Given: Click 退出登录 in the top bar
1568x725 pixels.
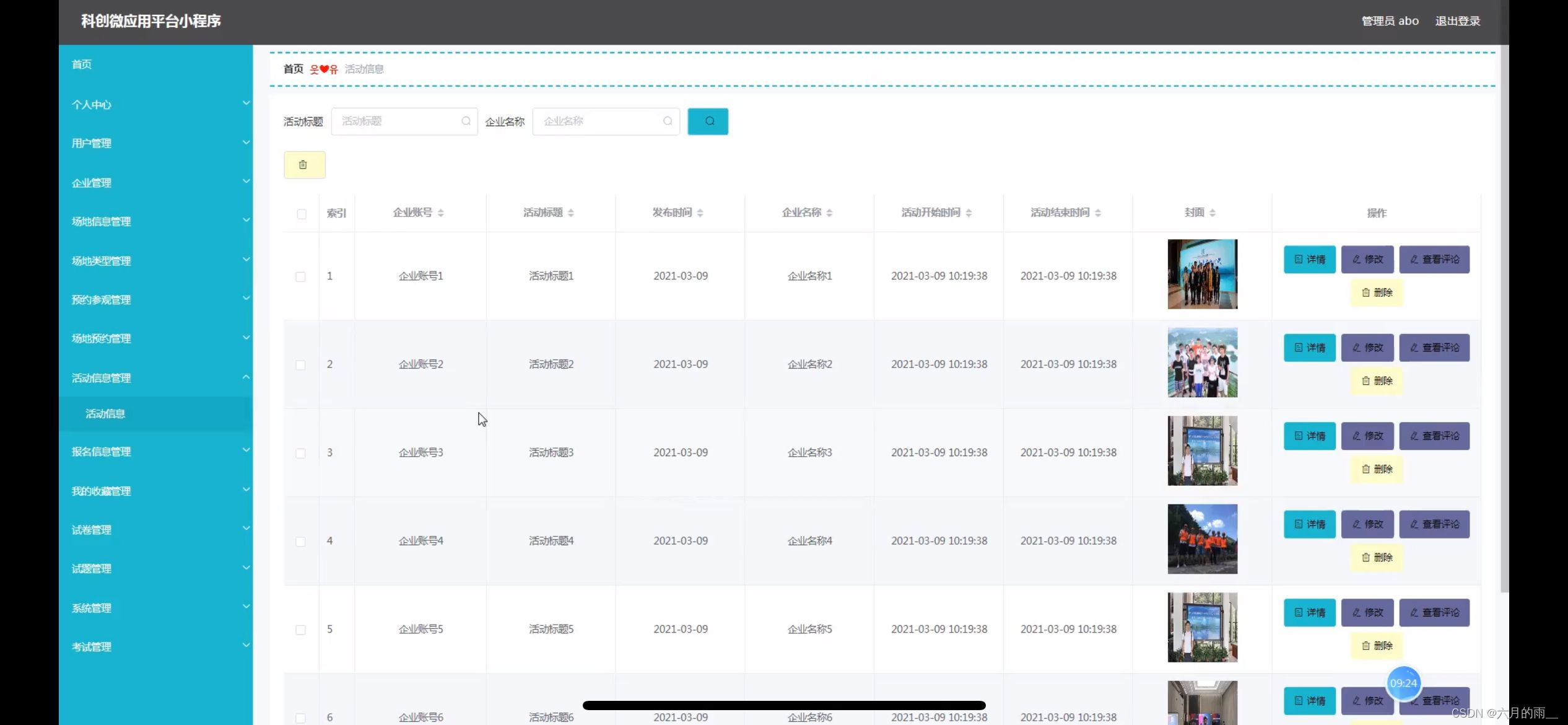Looking at the screenshot, I should 1457,21.
